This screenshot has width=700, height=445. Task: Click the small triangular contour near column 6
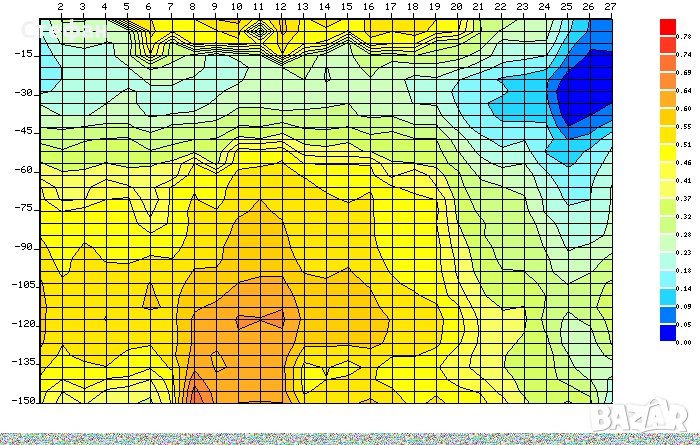click(150, 295)
